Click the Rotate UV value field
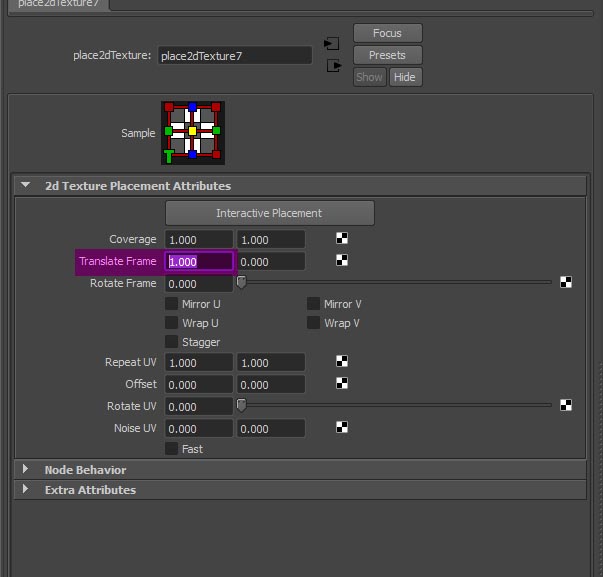 [x=199, y=406]
